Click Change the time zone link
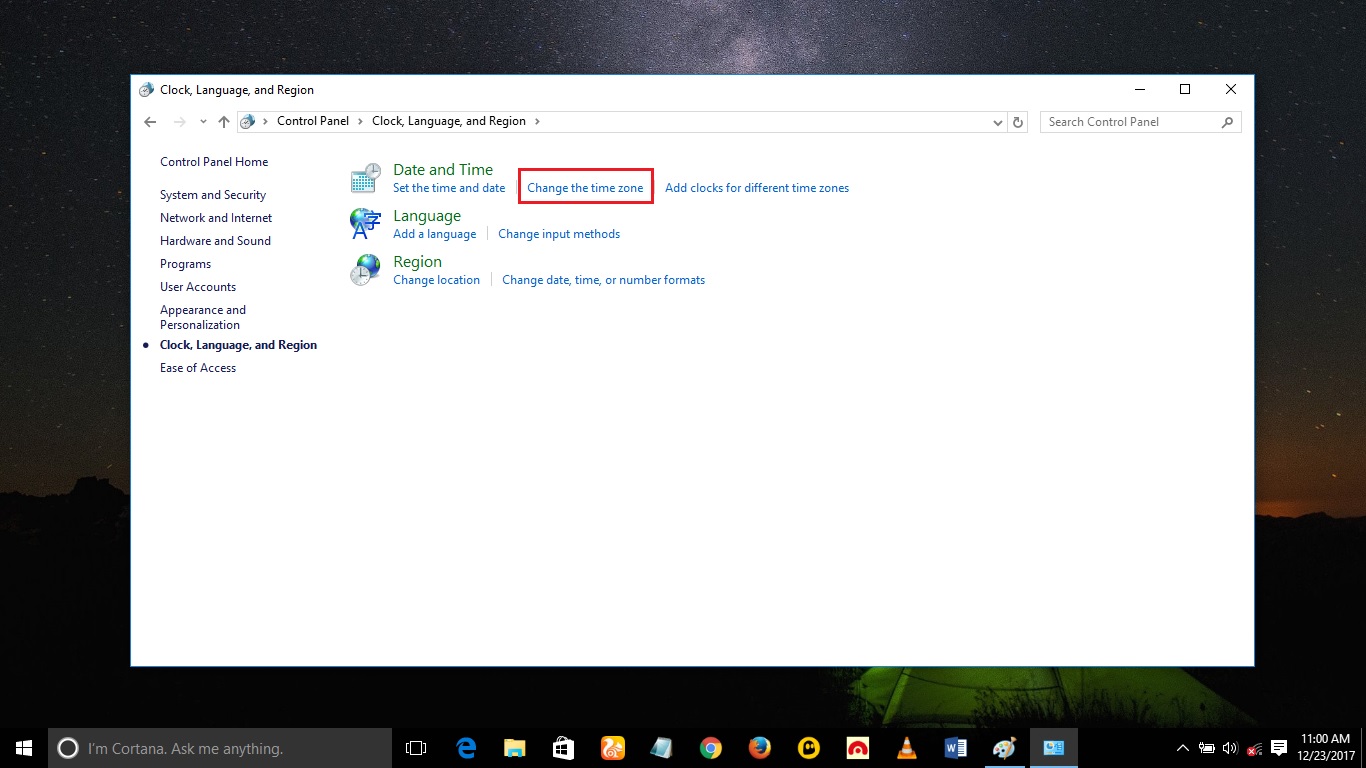This screenshot has height=768, width=1366. tap(585, 188)
